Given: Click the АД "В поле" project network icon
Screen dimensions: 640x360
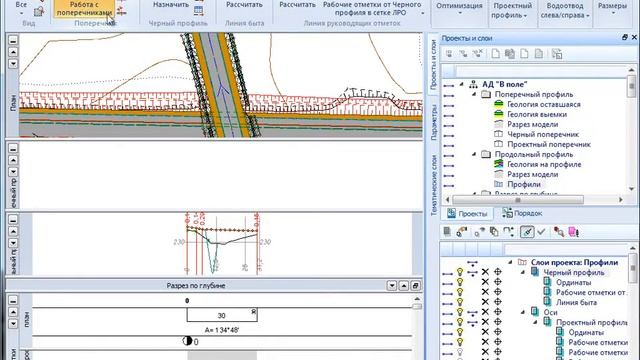Looking at the screenshot, I should coord(473,84).
